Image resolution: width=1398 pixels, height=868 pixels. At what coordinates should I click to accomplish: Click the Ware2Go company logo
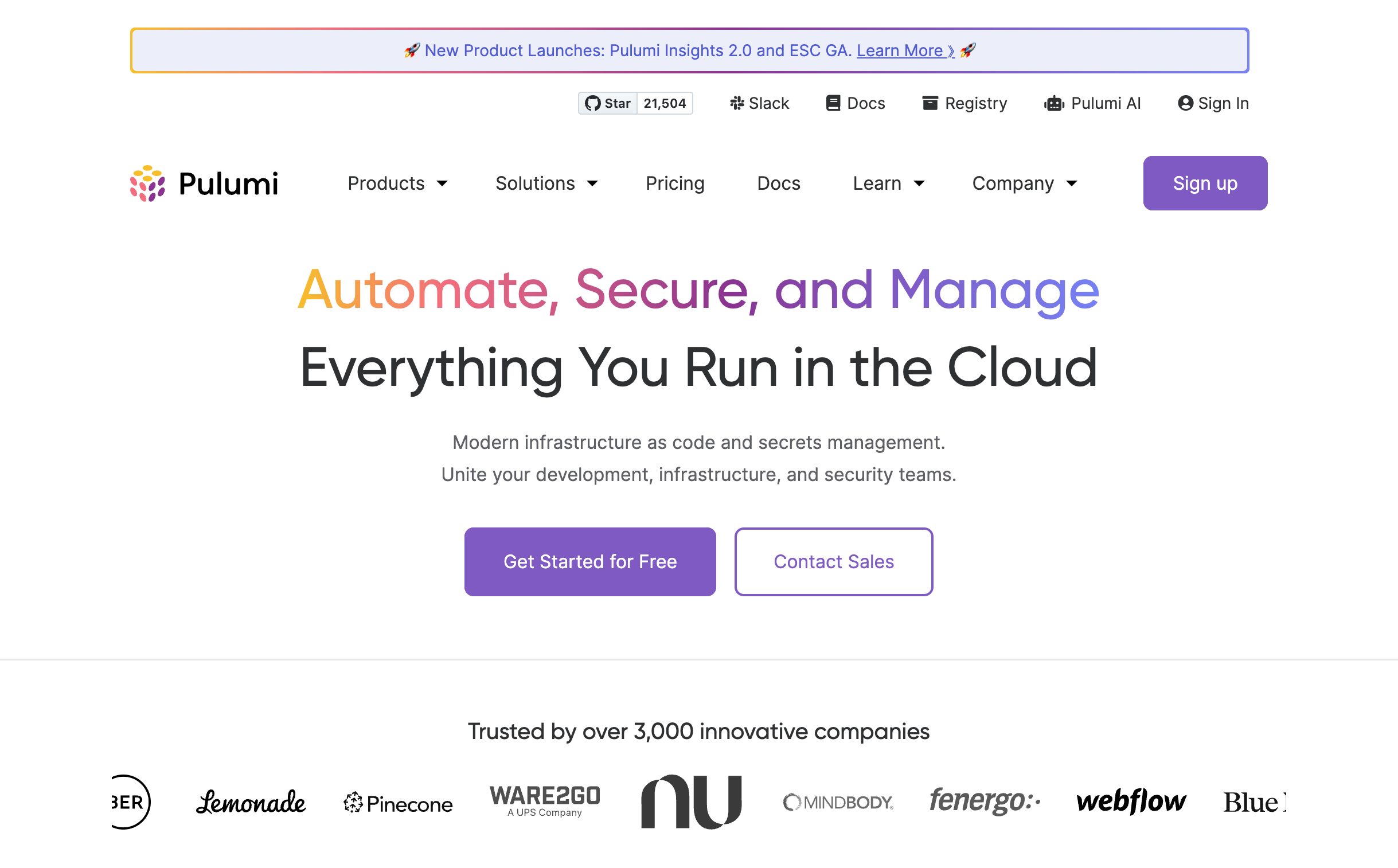coord(545,801)
